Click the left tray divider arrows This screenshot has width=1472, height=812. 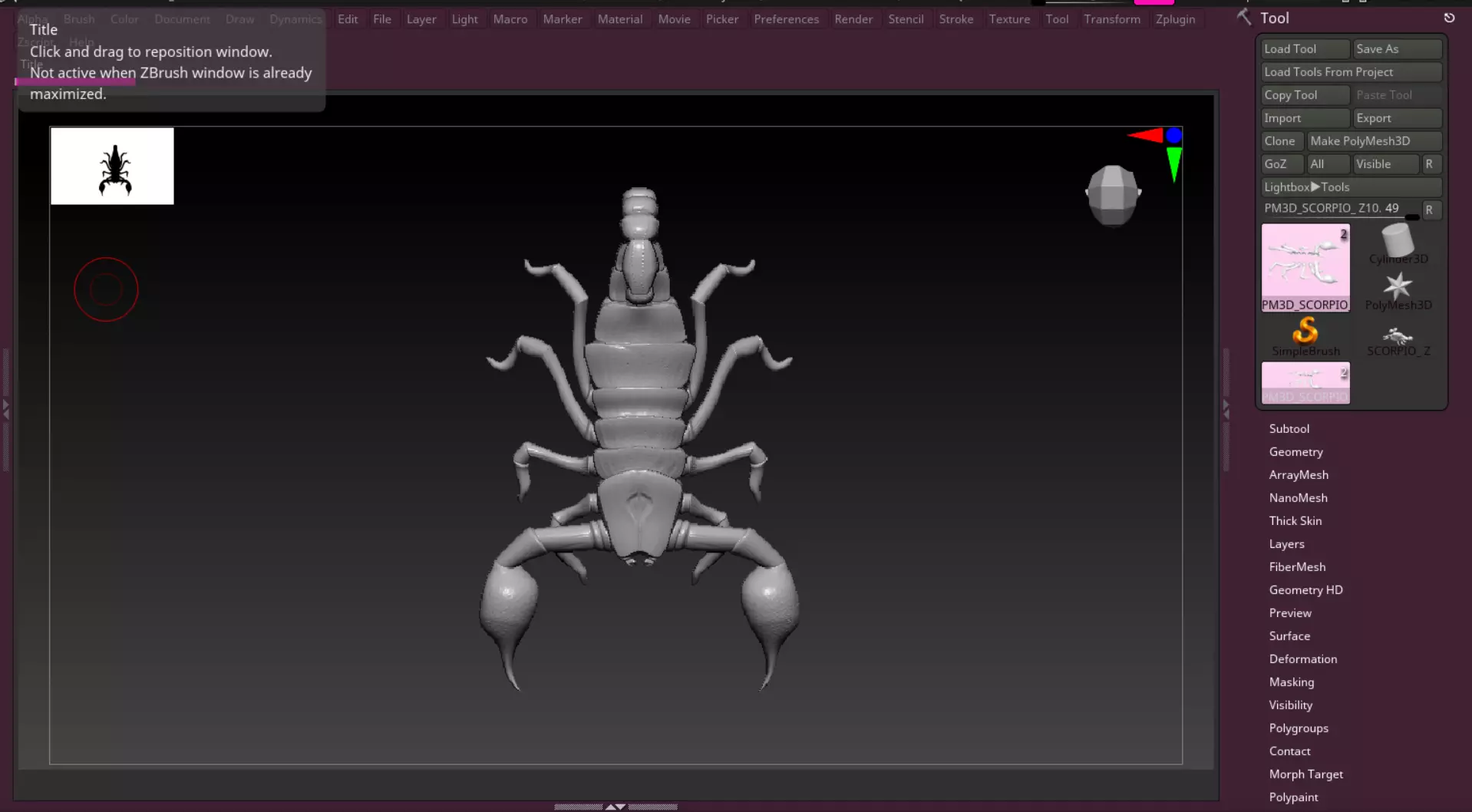click(x=6, y=409)
